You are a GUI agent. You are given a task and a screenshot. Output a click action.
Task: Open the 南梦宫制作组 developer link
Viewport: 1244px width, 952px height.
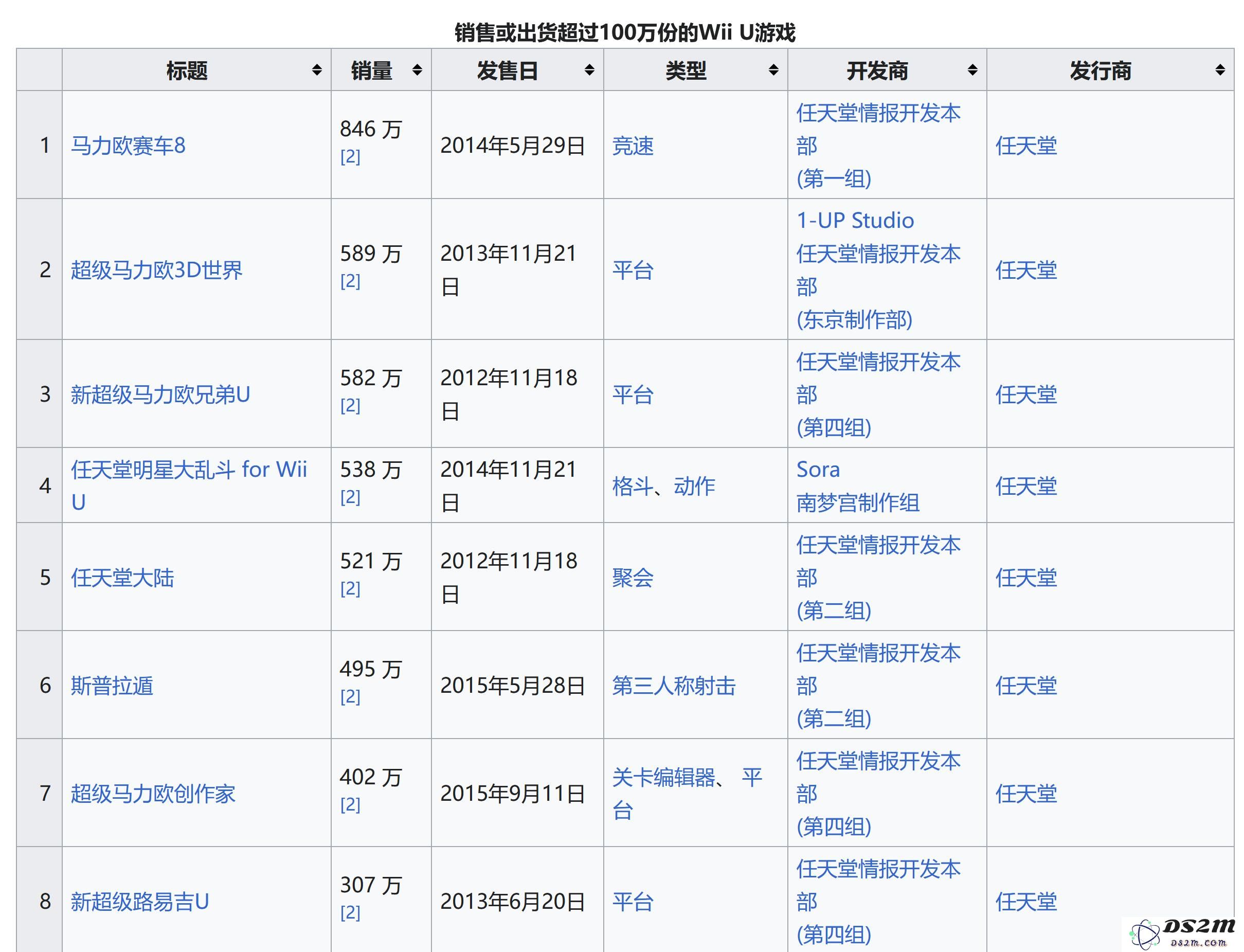coord(858,502)
